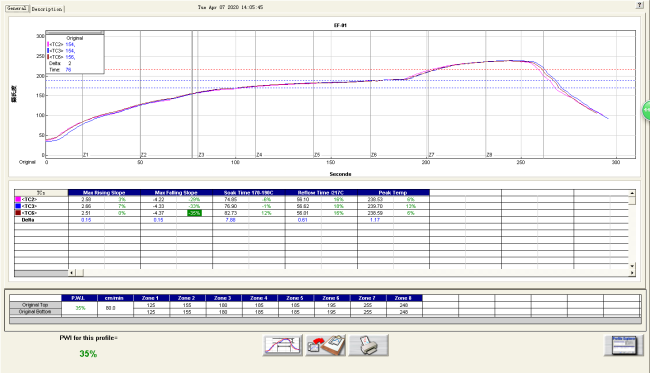
Task: Click the copy to clipboard icon
Action: pyautogui.click(x=326, y=345)
